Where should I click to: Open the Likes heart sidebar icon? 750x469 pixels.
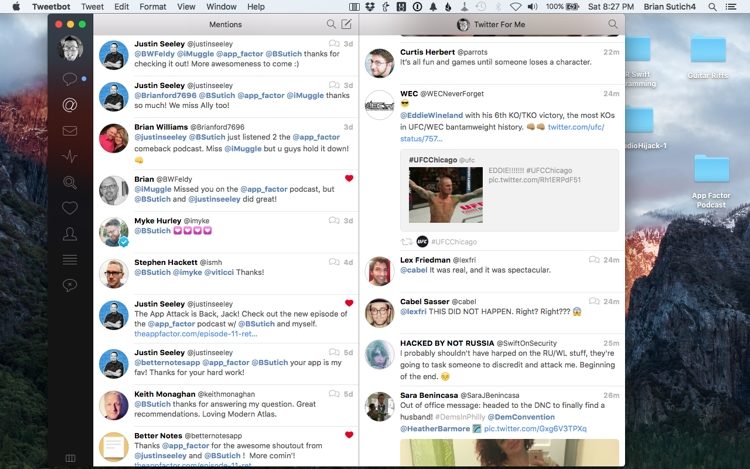click(x=69, y=208)
